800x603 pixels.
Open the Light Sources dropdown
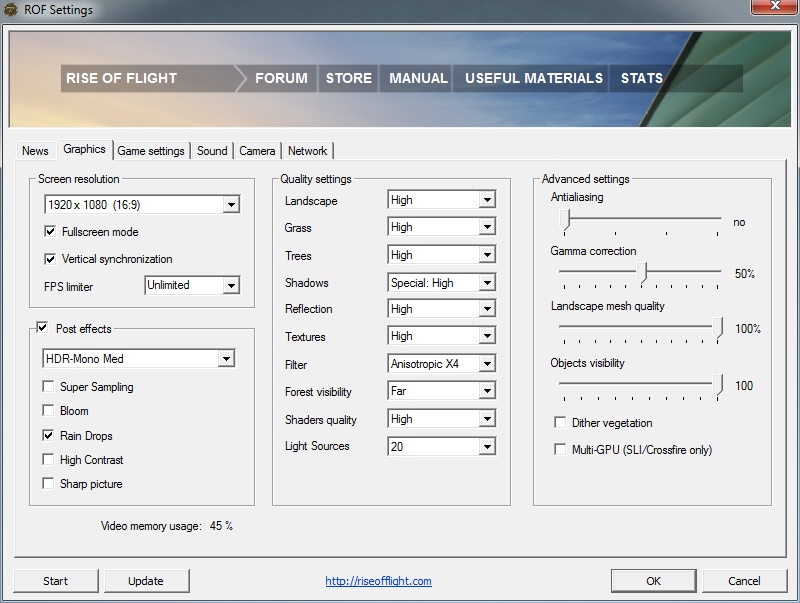coord(441,446)
